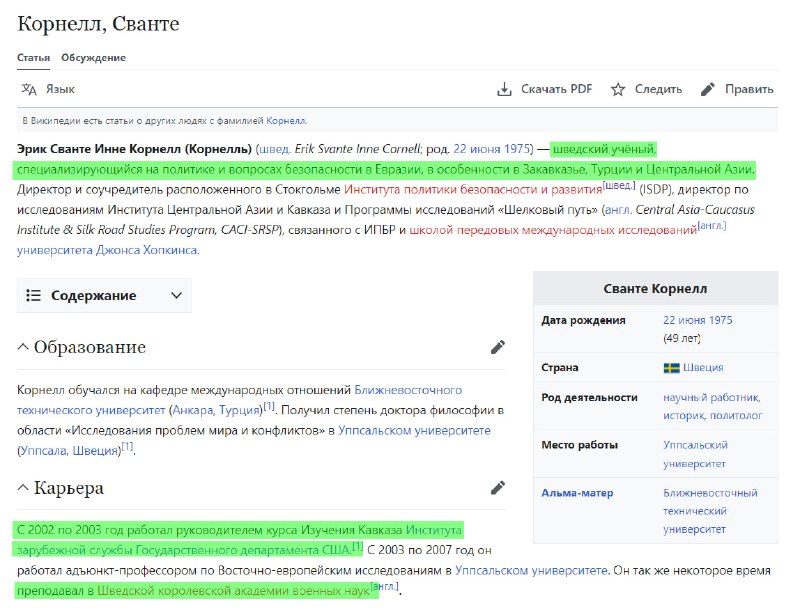Click the Дата рождения infobox label
This screenshot has width=800, height=610.
click(583, 320)
